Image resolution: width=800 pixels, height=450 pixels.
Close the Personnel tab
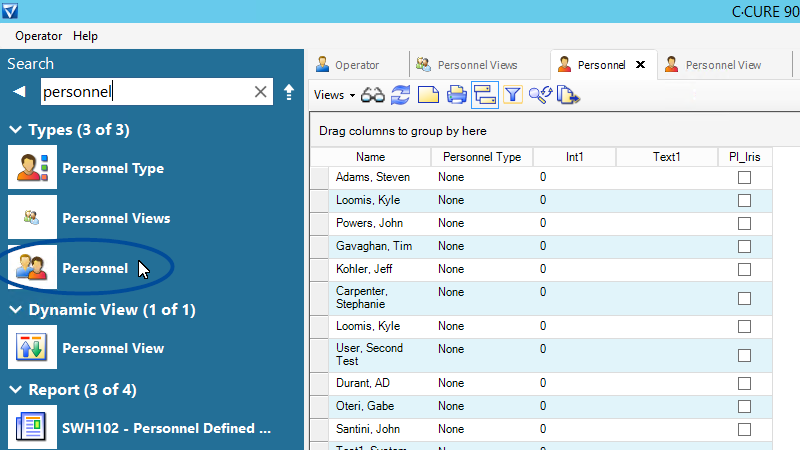pos(640,65)
